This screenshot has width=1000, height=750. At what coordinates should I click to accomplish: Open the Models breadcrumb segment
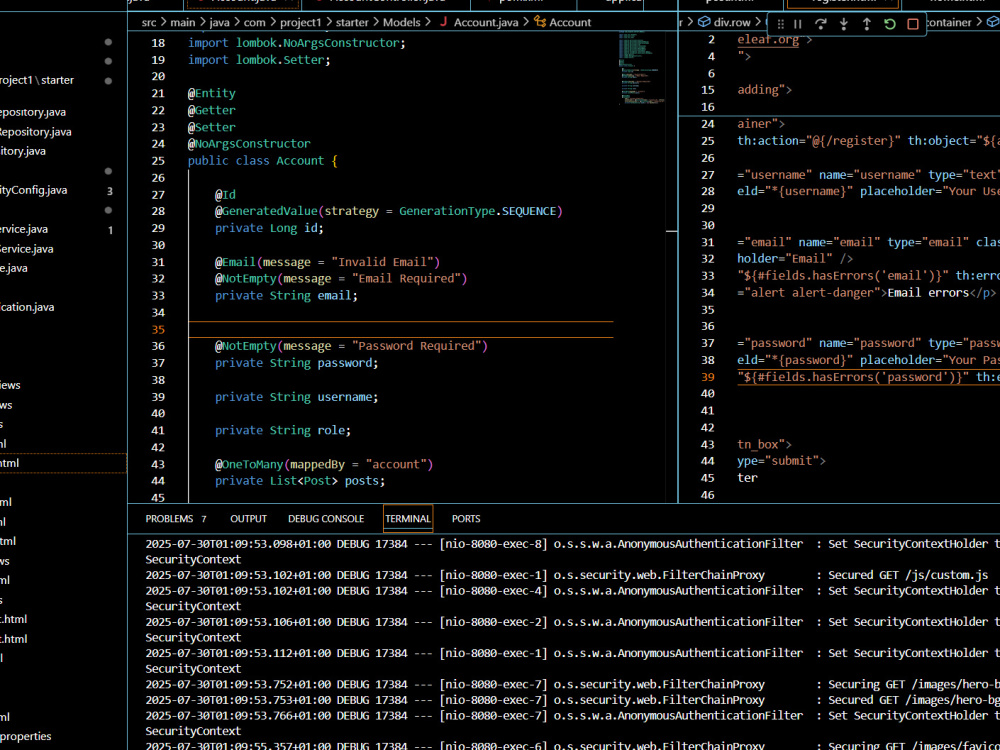click(x=401, y=22)
